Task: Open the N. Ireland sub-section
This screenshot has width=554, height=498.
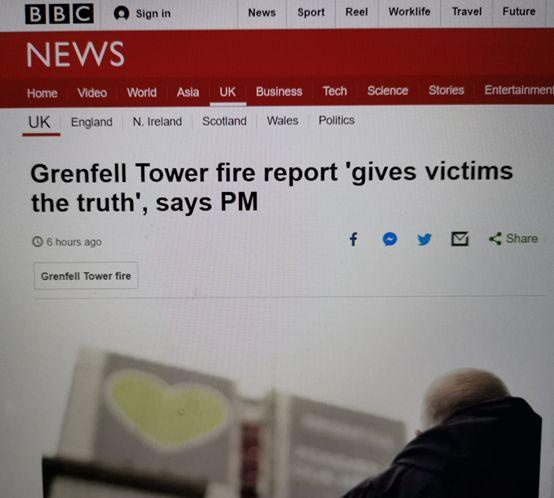Action: [157, 121]
